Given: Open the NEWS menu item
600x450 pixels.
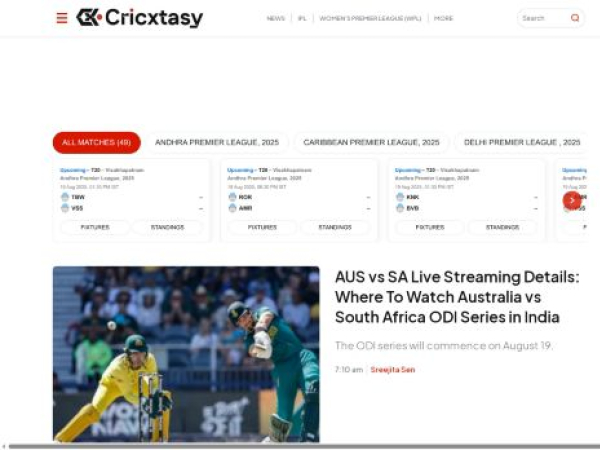Looking at the screenshot, I should coord(276,18).
